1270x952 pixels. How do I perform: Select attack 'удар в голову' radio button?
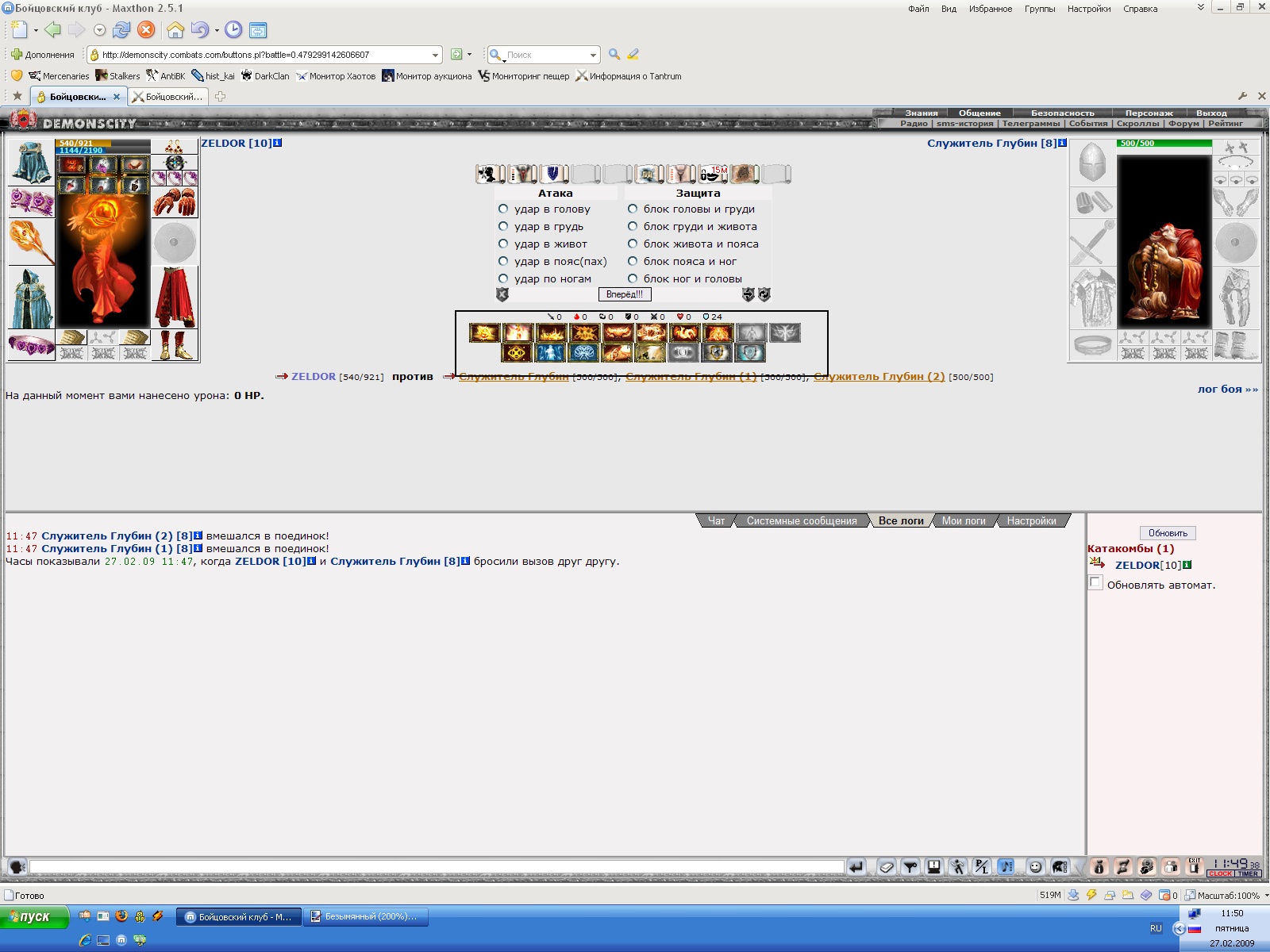tap(503, 209)
